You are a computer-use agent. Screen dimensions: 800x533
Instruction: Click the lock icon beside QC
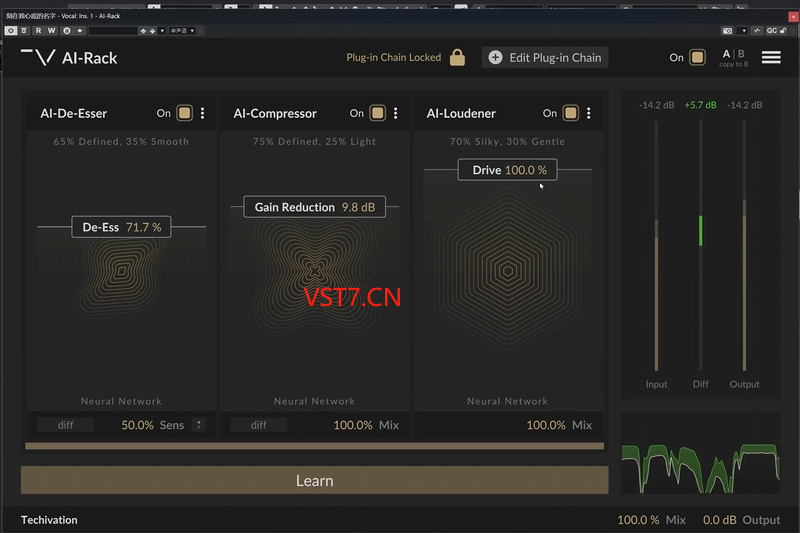click(783, 31)
